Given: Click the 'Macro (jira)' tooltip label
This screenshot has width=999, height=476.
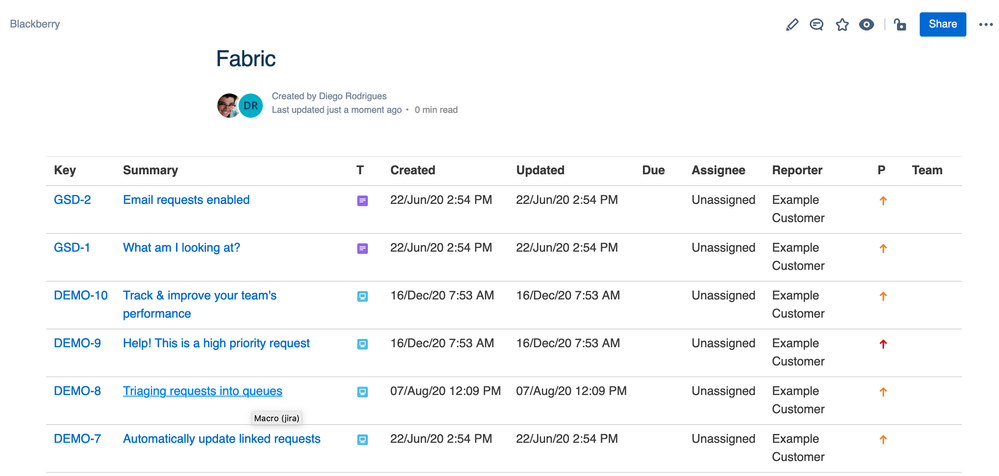Looking at the screenshot, I should click(277, 419).
